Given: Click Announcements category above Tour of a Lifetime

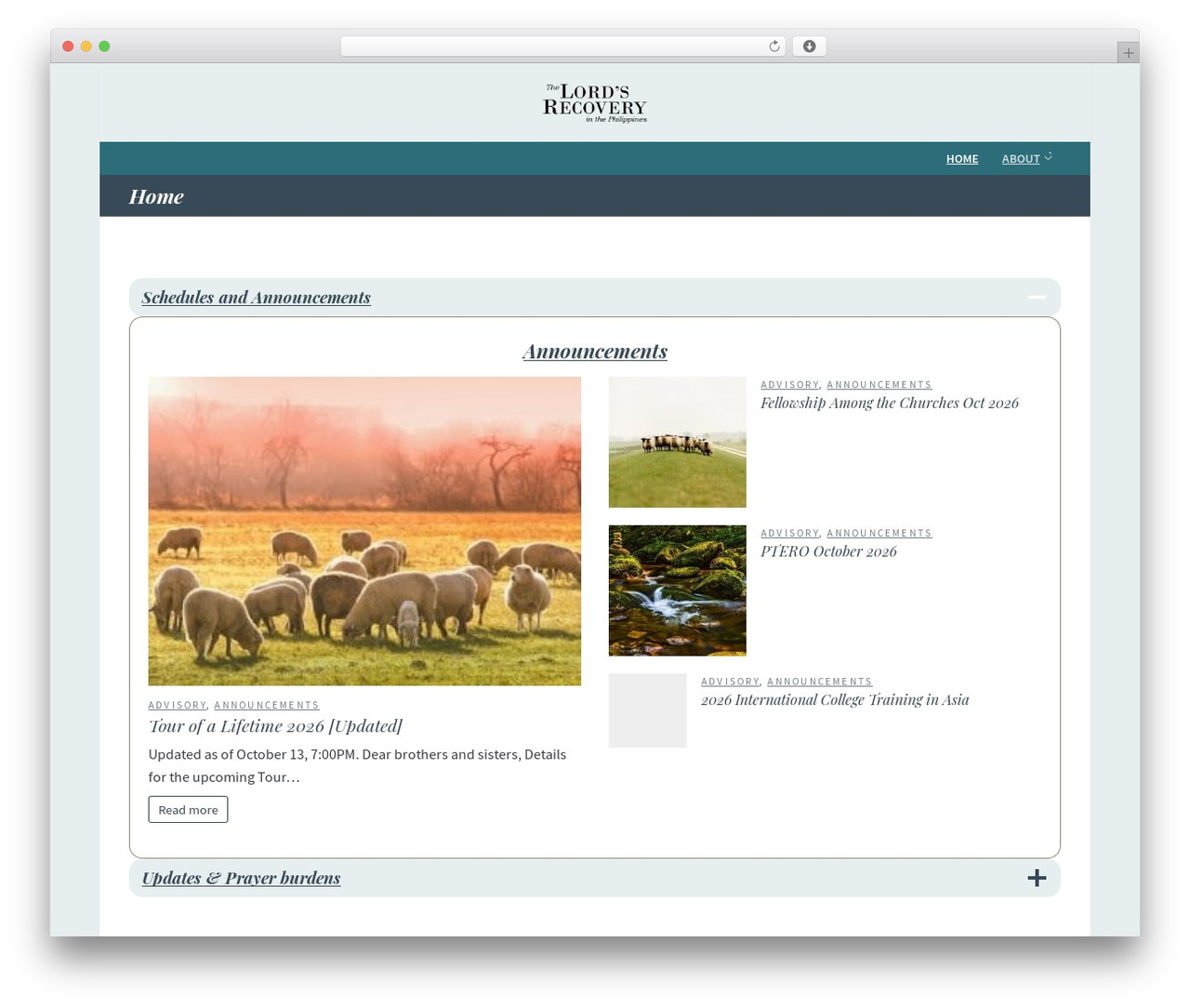Looking at the screenshot, I should coord(267,706).
